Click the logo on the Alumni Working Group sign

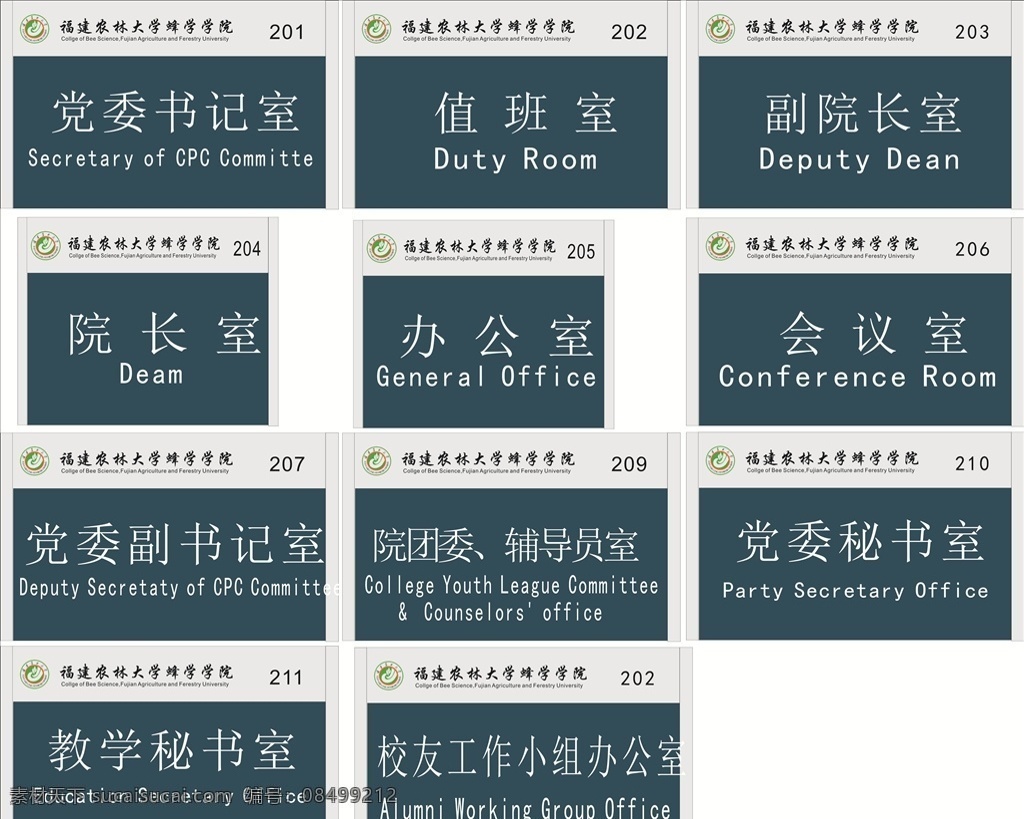coord(388,676)
